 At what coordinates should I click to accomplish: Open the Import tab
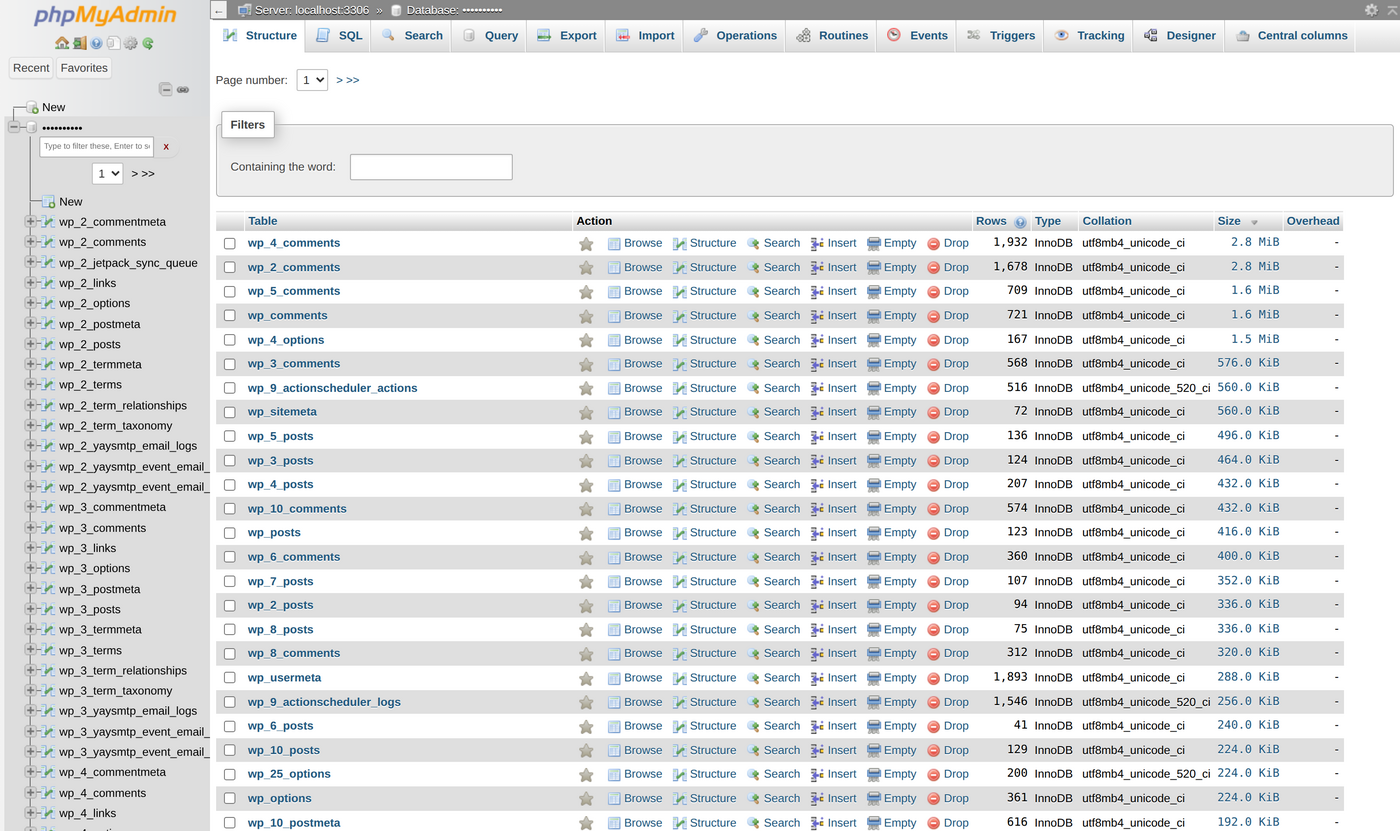pyautogui.click(x=645, y=35)
